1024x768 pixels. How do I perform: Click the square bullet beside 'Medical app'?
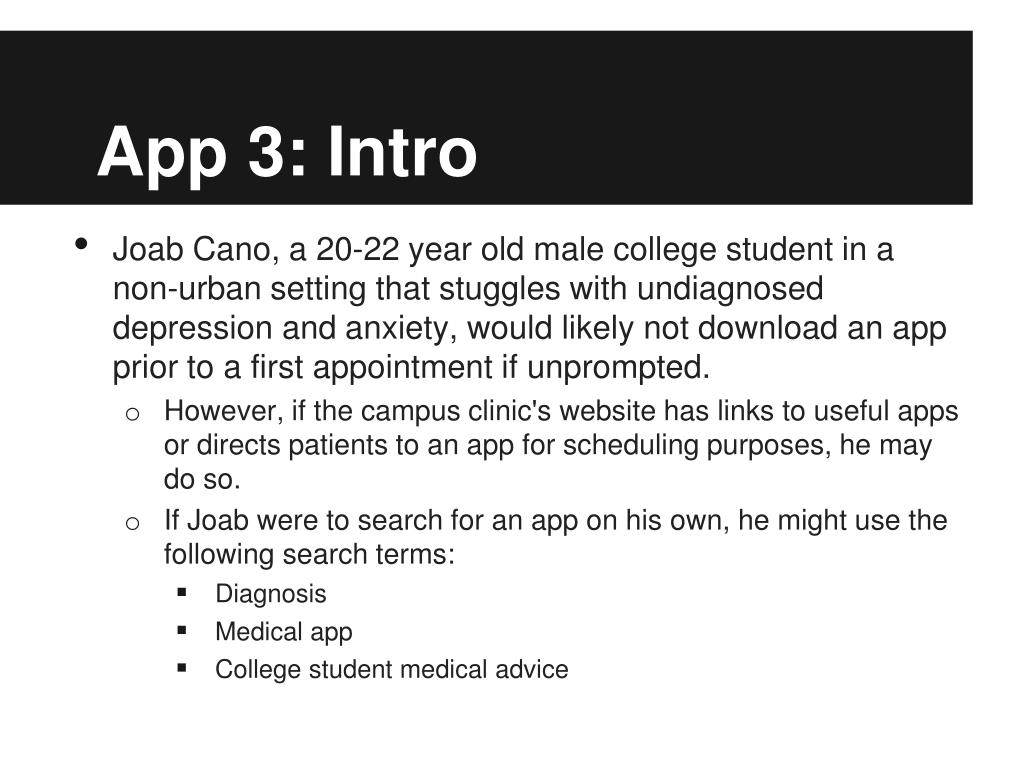tap(182, 630)
